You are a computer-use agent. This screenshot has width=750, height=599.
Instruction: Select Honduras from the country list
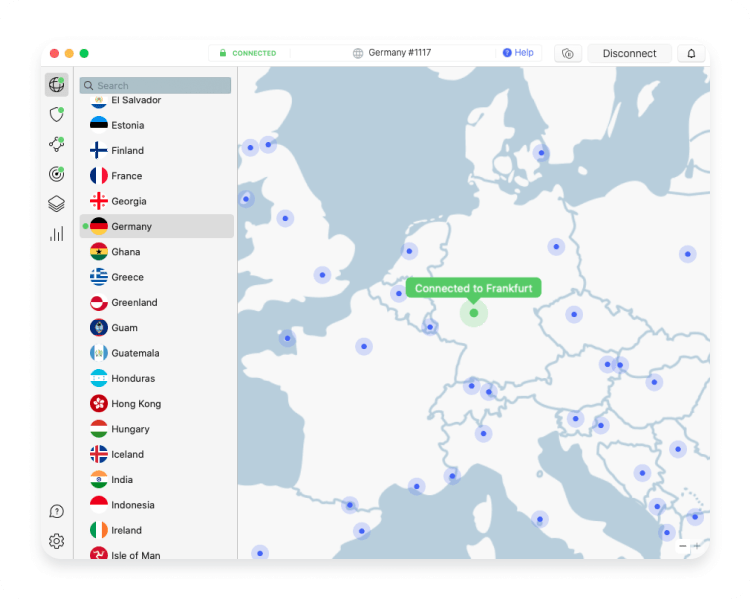(157, 378)
